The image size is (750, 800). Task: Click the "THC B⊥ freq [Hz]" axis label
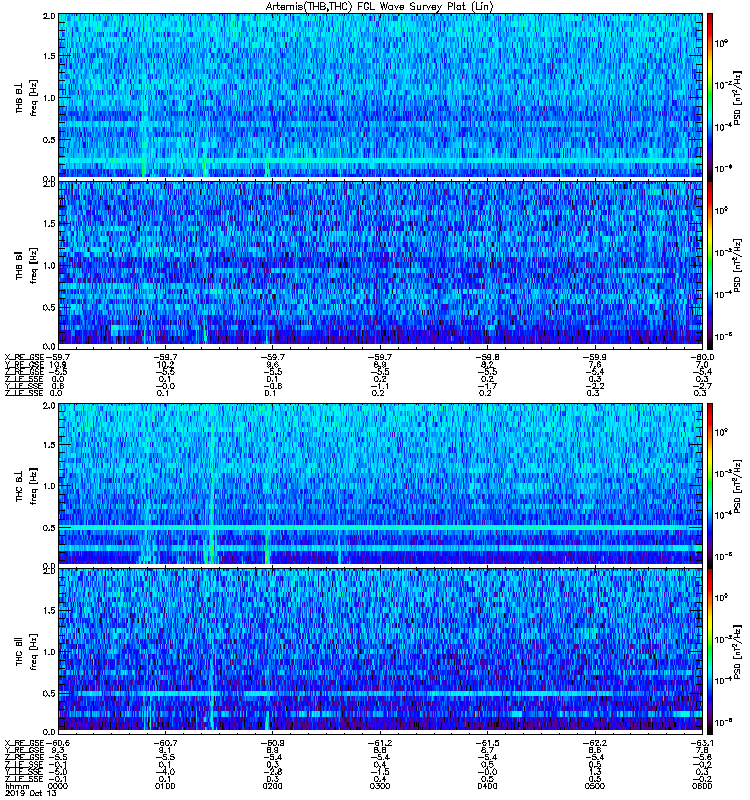(x=26, y=485)
